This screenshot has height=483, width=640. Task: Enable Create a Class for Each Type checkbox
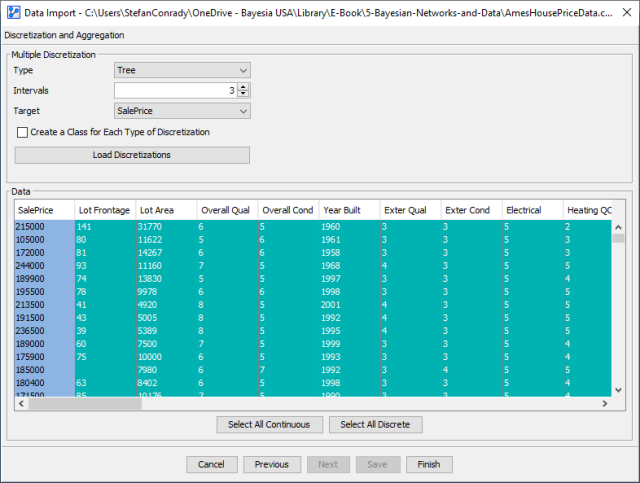(x=22, y=132)
